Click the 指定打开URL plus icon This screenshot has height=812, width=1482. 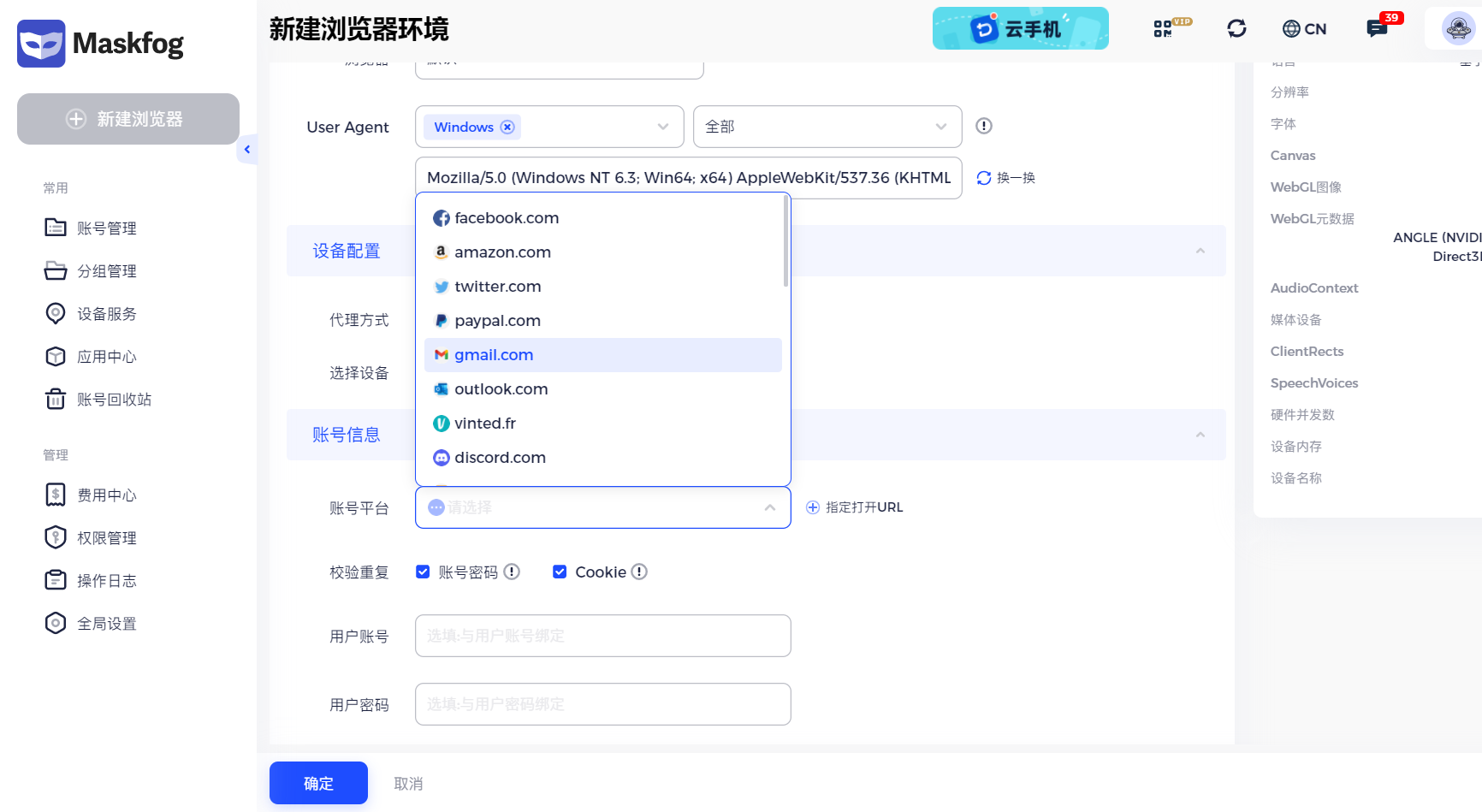pyautogui.click(x=813, y=507)
